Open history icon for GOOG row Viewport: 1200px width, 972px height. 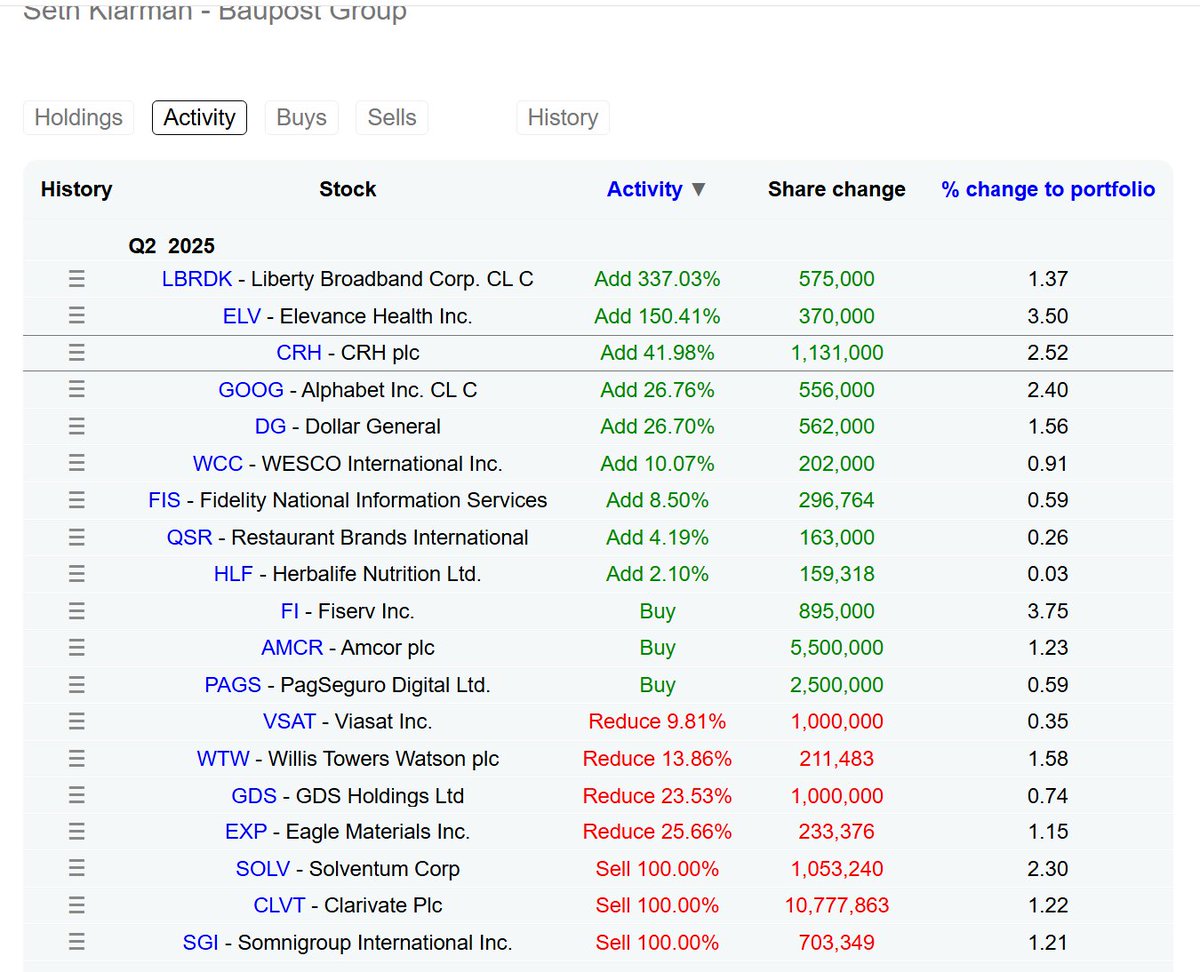(x=77, y=390)
